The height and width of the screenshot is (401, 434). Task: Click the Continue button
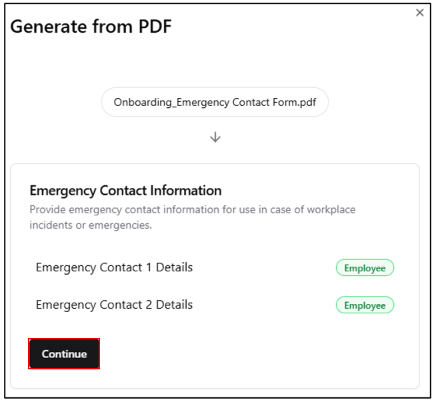[64, 354]
